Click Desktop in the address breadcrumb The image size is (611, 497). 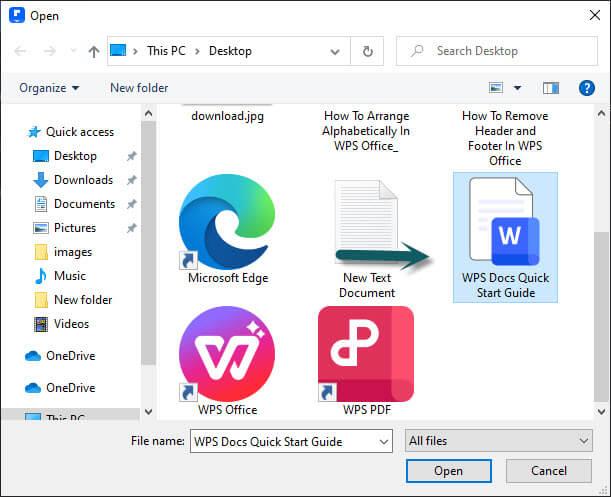[230, 51]
